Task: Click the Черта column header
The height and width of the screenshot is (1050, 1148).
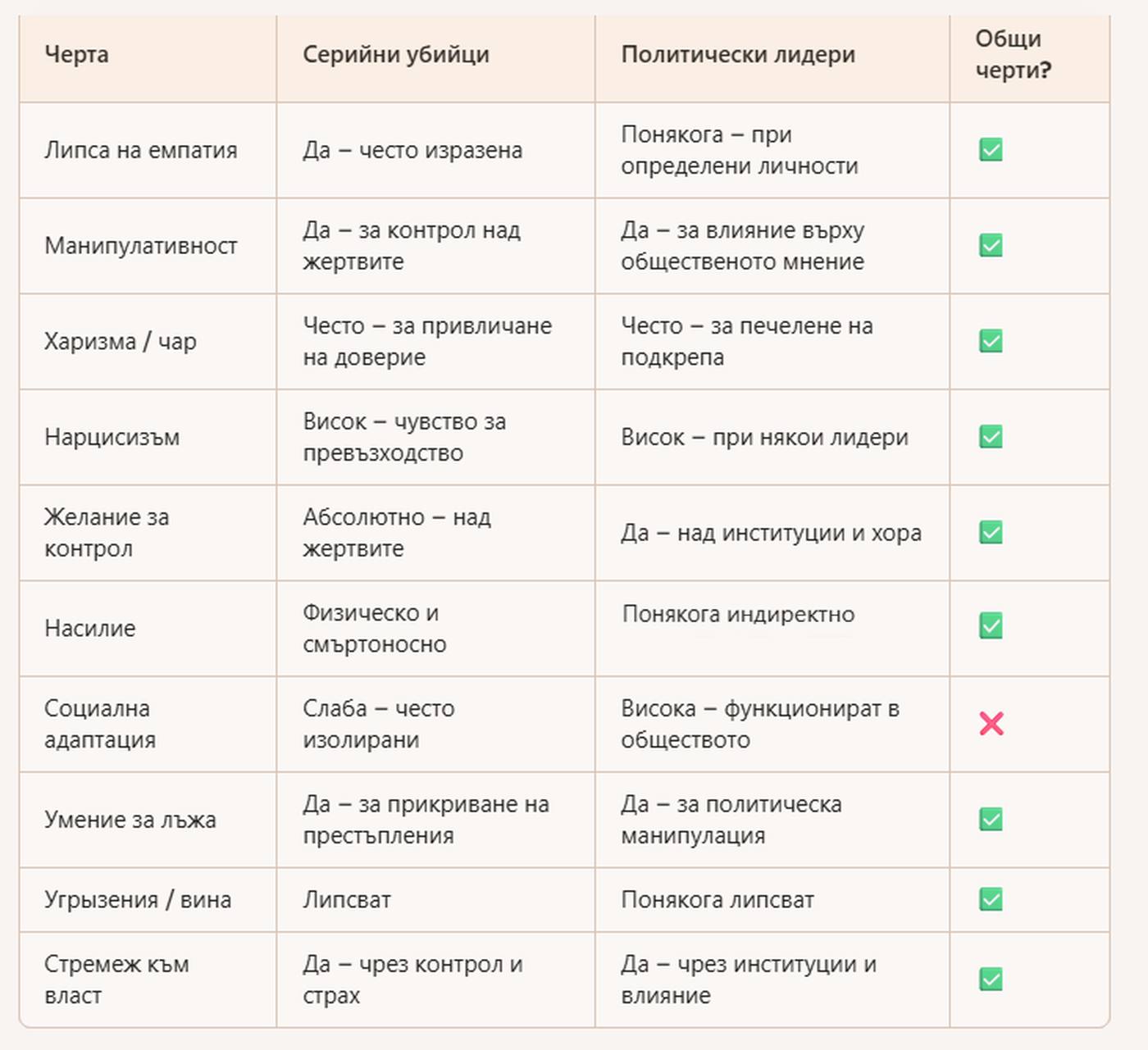Action: (x=76, y=55)
